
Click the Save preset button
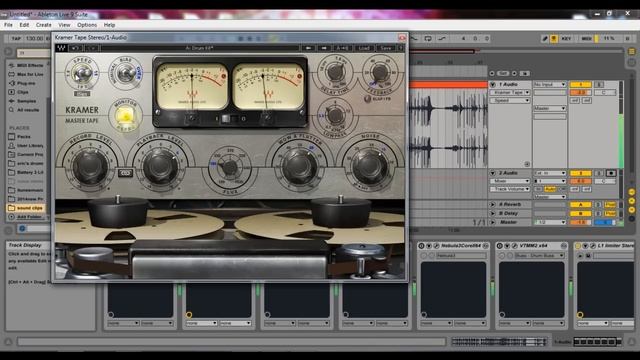tap(385, 48)
